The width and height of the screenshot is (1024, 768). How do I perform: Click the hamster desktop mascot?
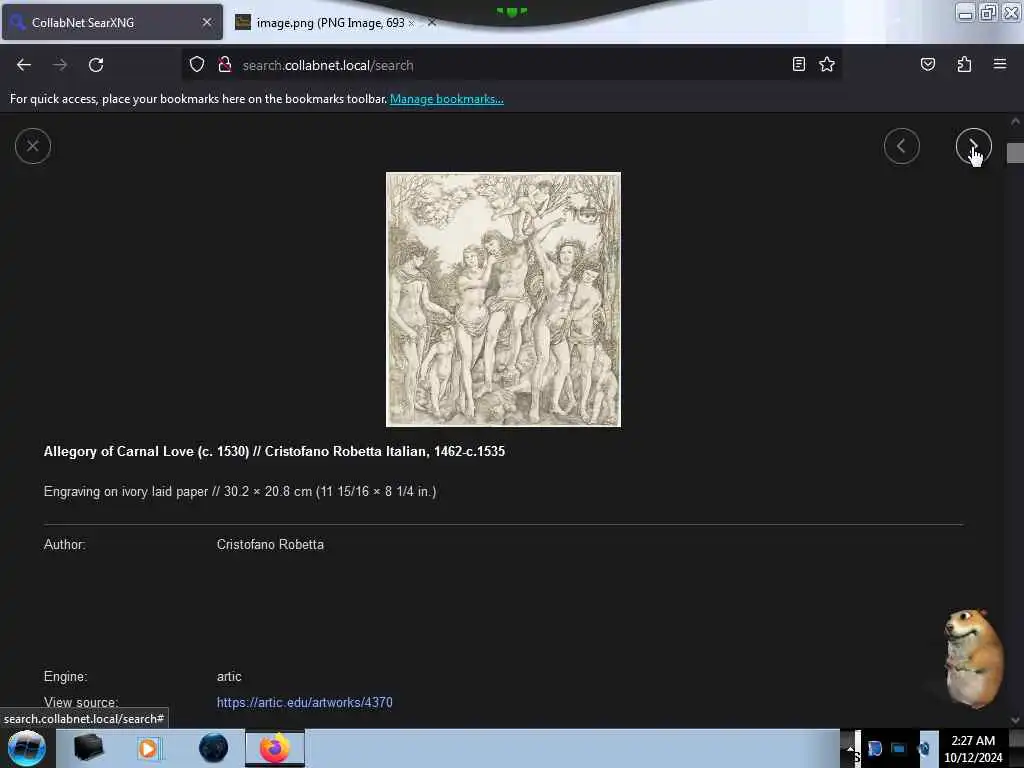coord(972,658)
